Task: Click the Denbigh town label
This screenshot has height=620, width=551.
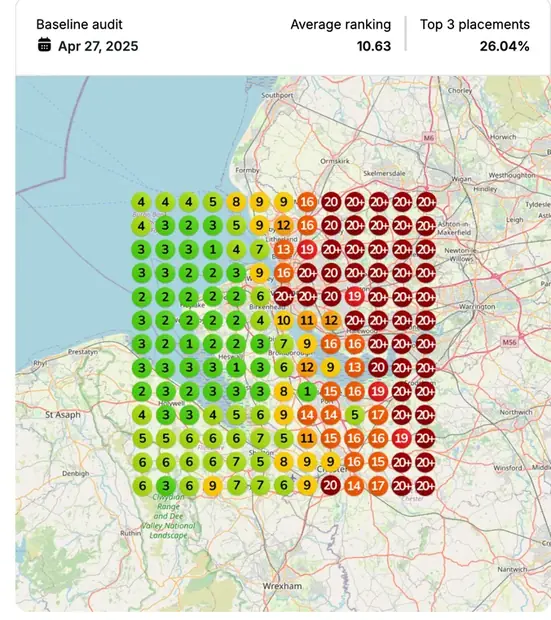Action: (x=75, y=473)
